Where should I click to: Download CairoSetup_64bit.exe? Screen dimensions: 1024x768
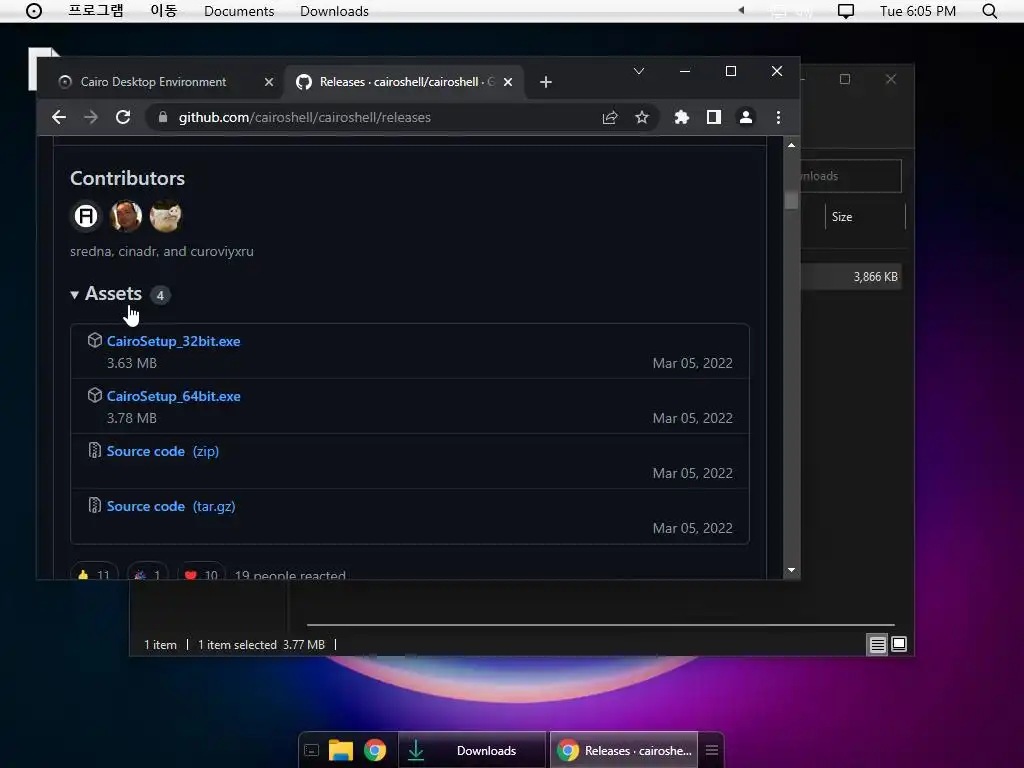coord(174,396)
